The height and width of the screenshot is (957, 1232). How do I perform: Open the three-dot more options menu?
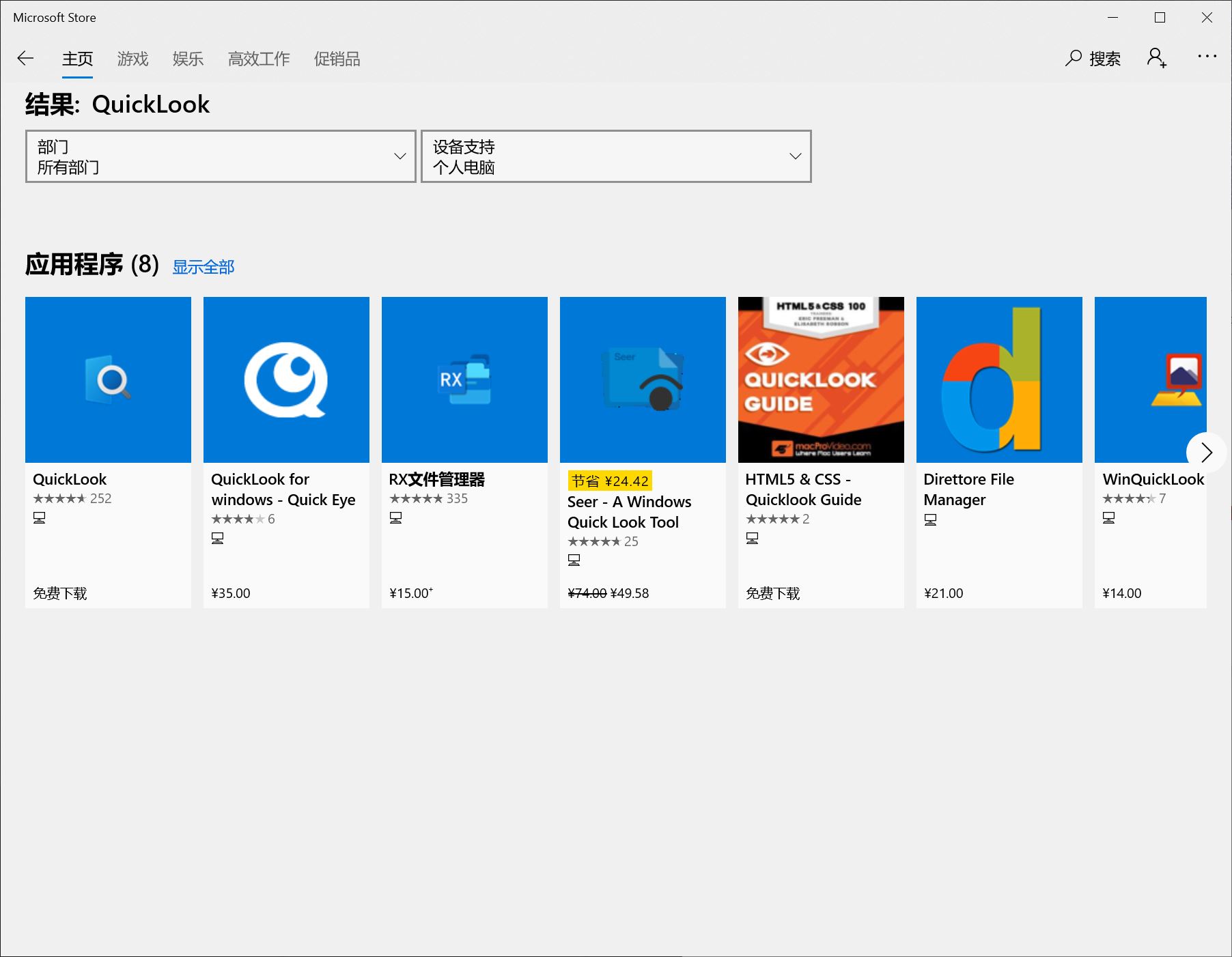[x=1207, y=57]
